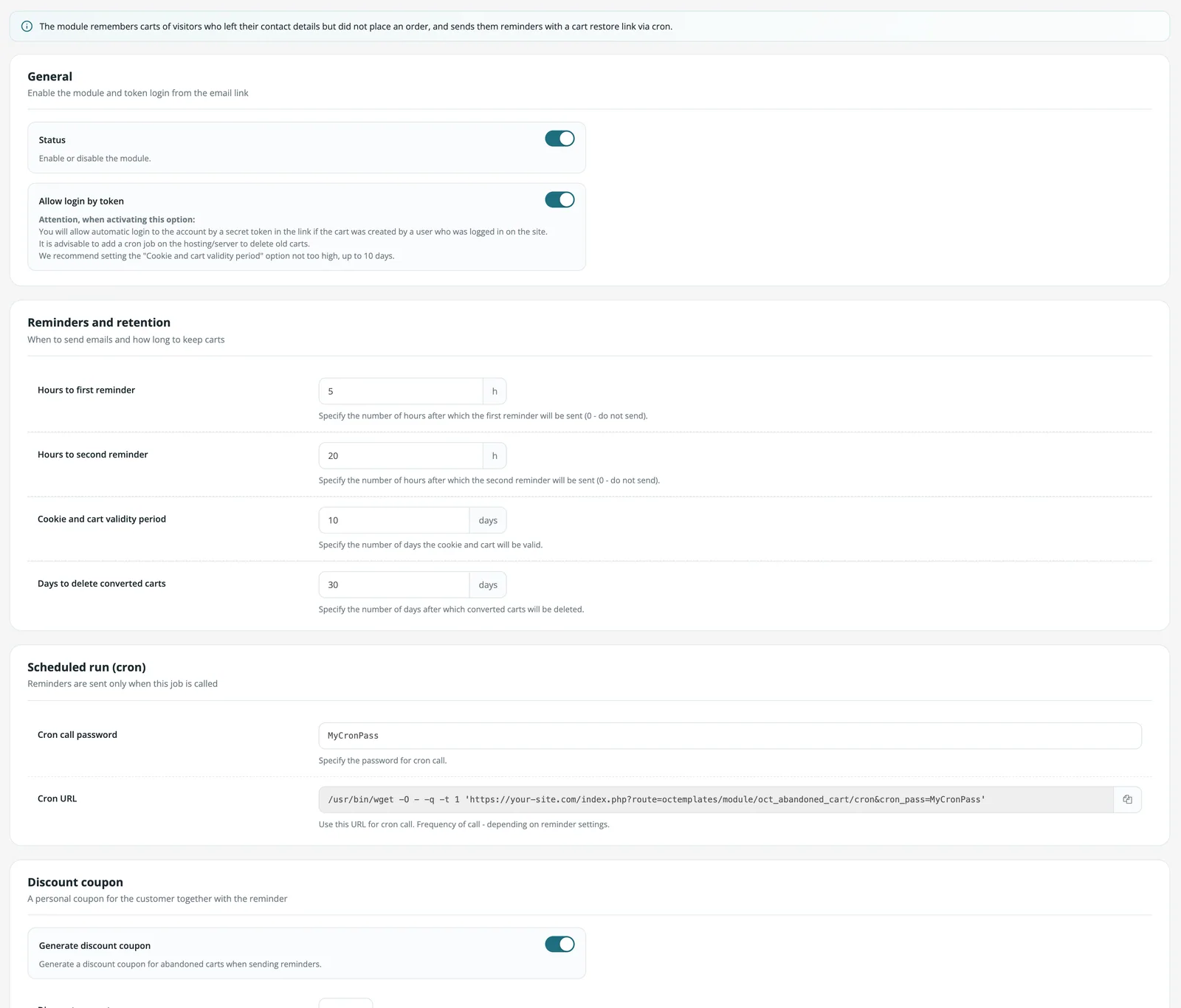Viewport: 1181px width, 1008px height.
Task: Click the 'General' section heading
Action: [50, 77]
